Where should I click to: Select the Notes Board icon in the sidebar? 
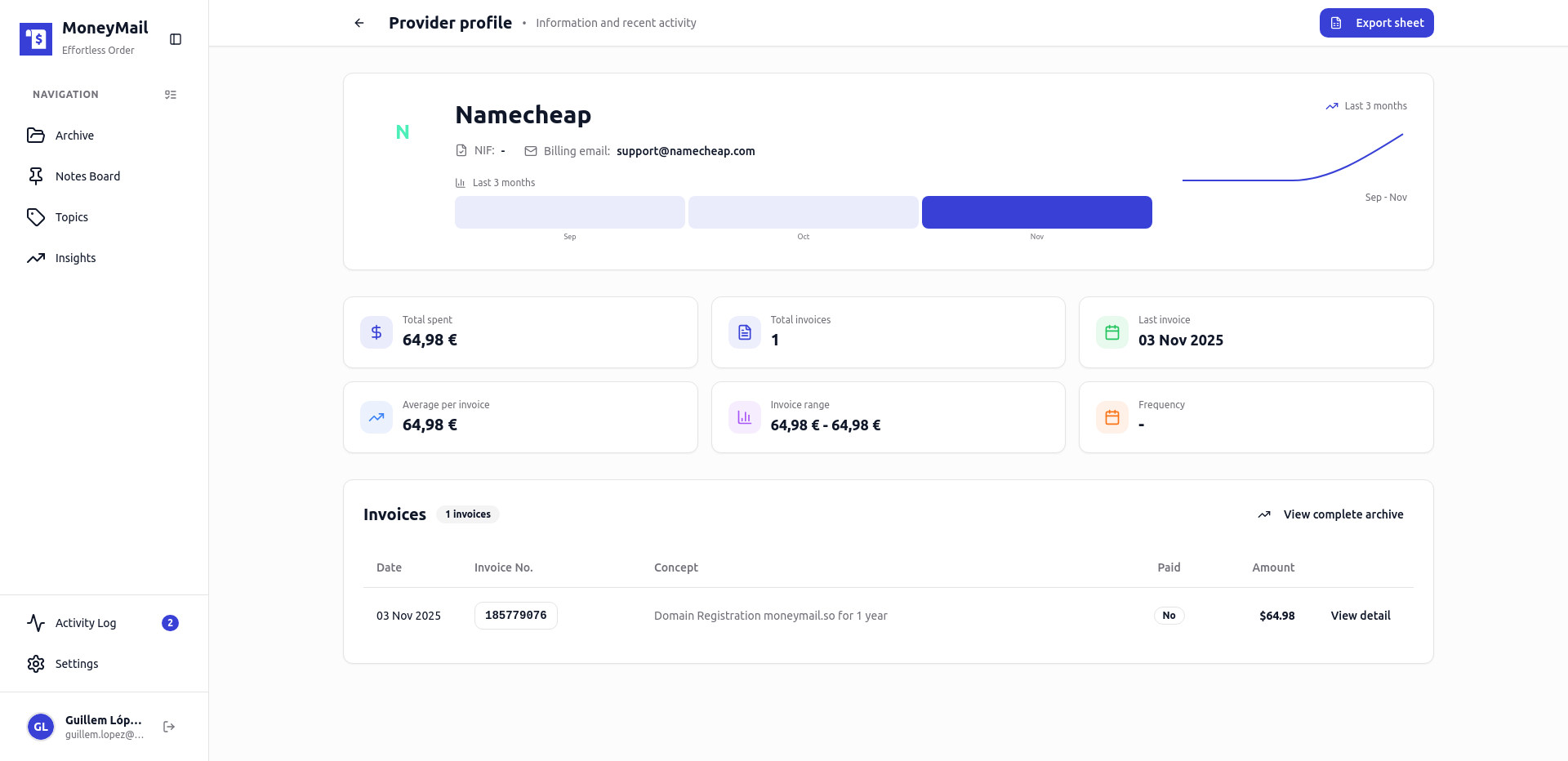click(x=36, y=176)
